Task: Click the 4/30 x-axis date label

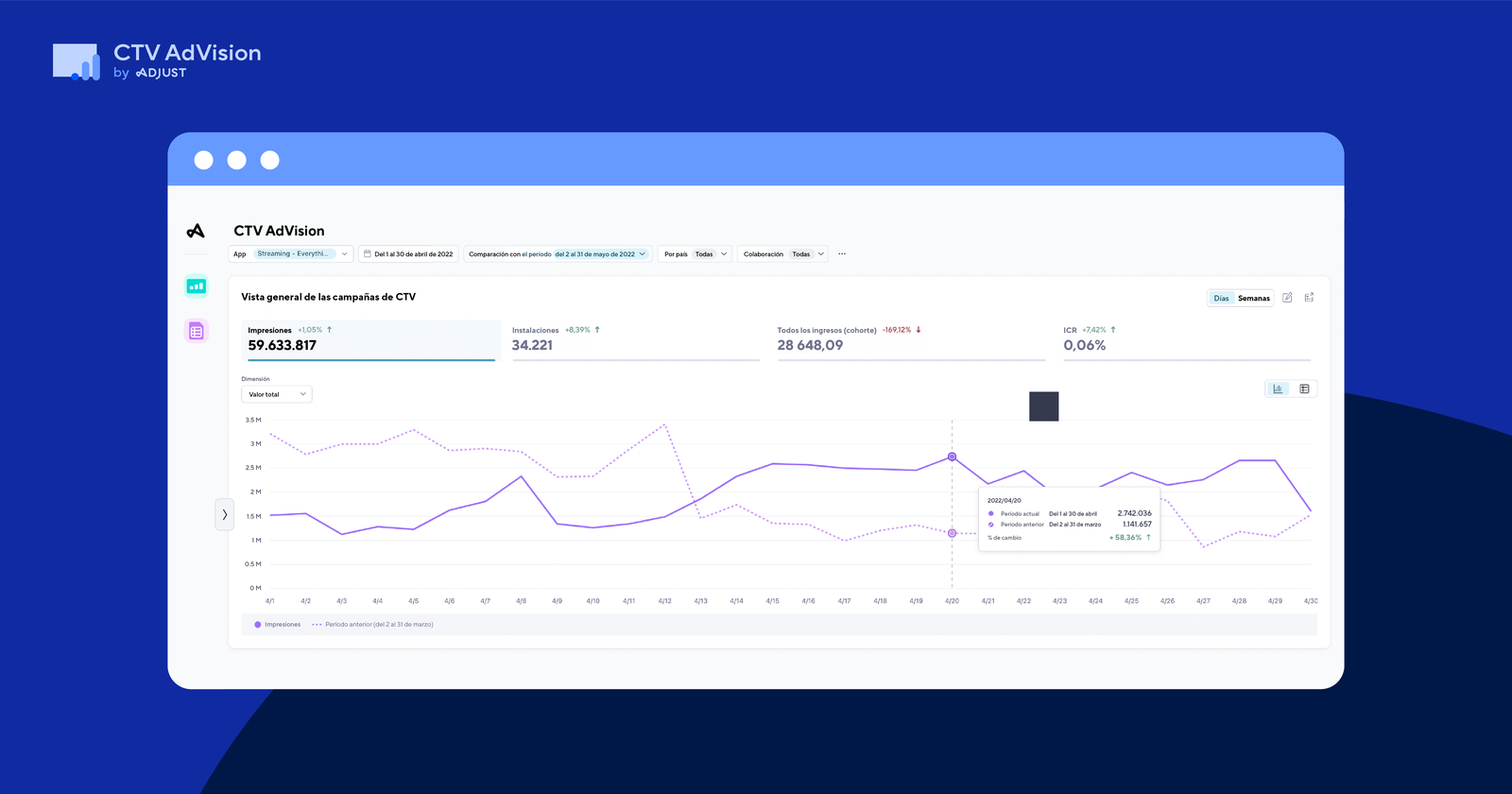Action: coord(1311,601)
